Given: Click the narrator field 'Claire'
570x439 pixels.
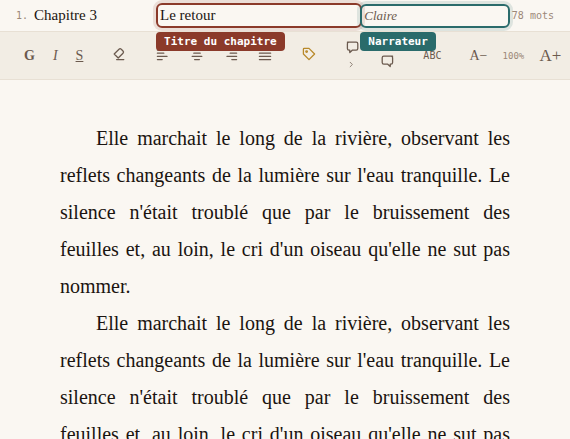Looking at the screenshot, I should (435, 16).
